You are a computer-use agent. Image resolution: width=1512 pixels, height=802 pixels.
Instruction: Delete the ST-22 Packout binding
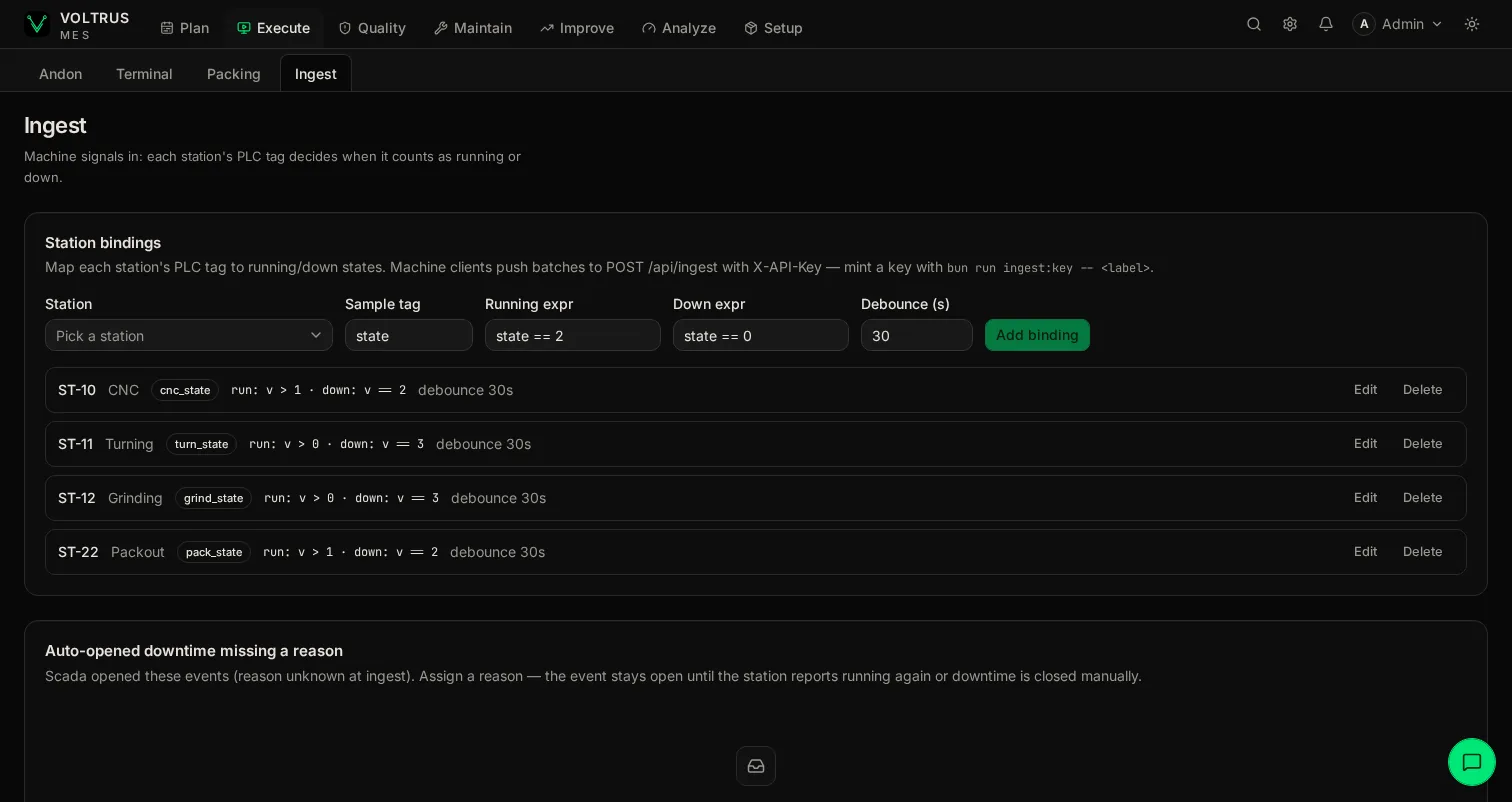[1423, 552]
